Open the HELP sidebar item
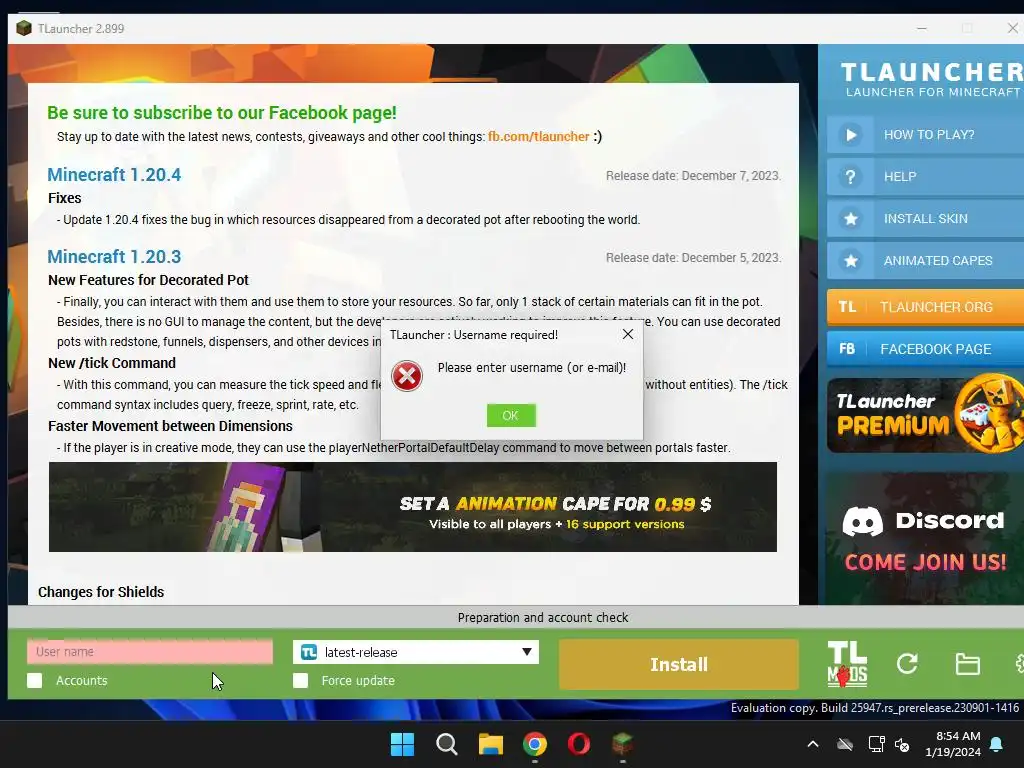 [x=925, y=176]
